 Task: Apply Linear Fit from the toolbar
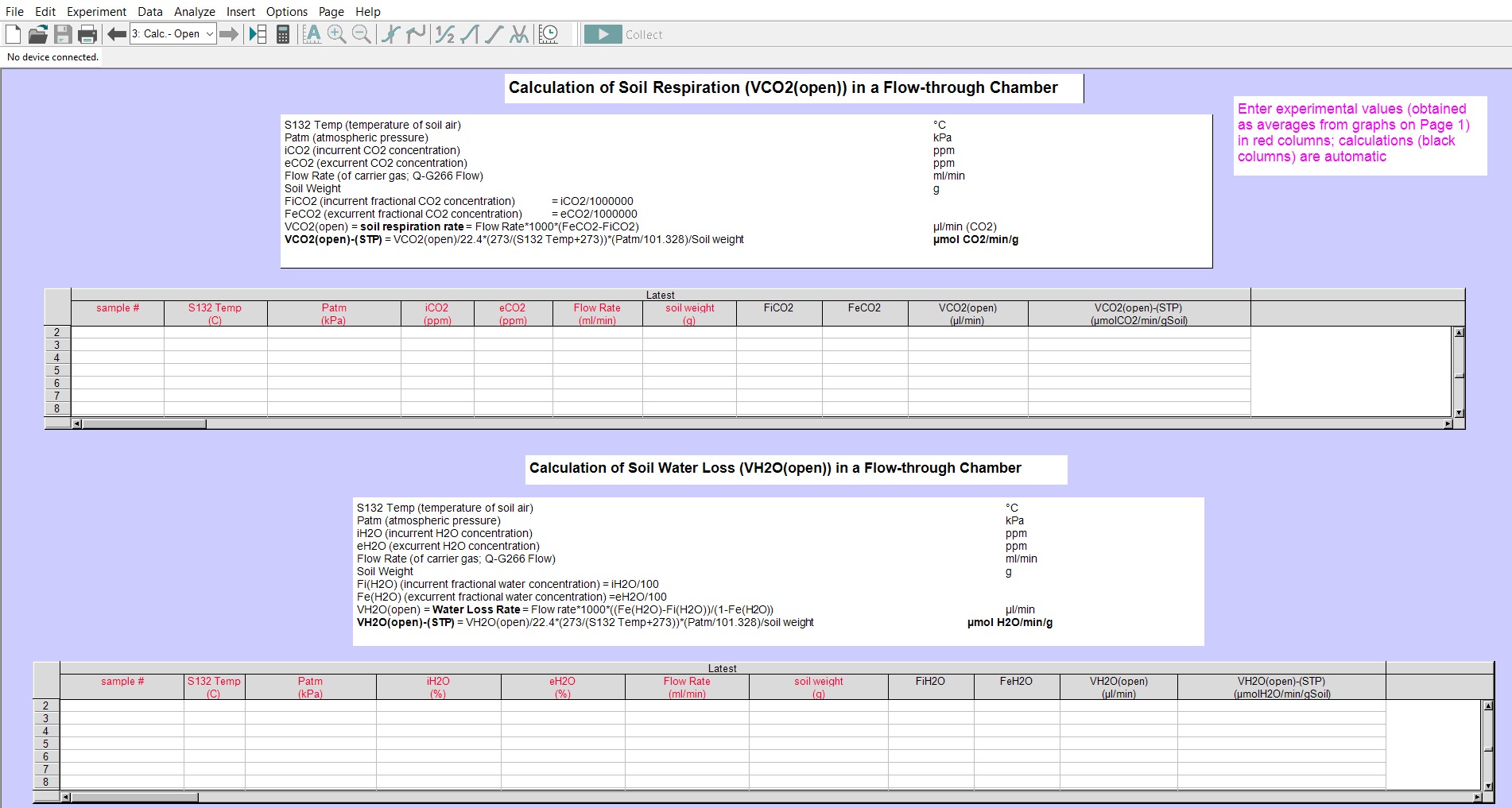[494, 34]
